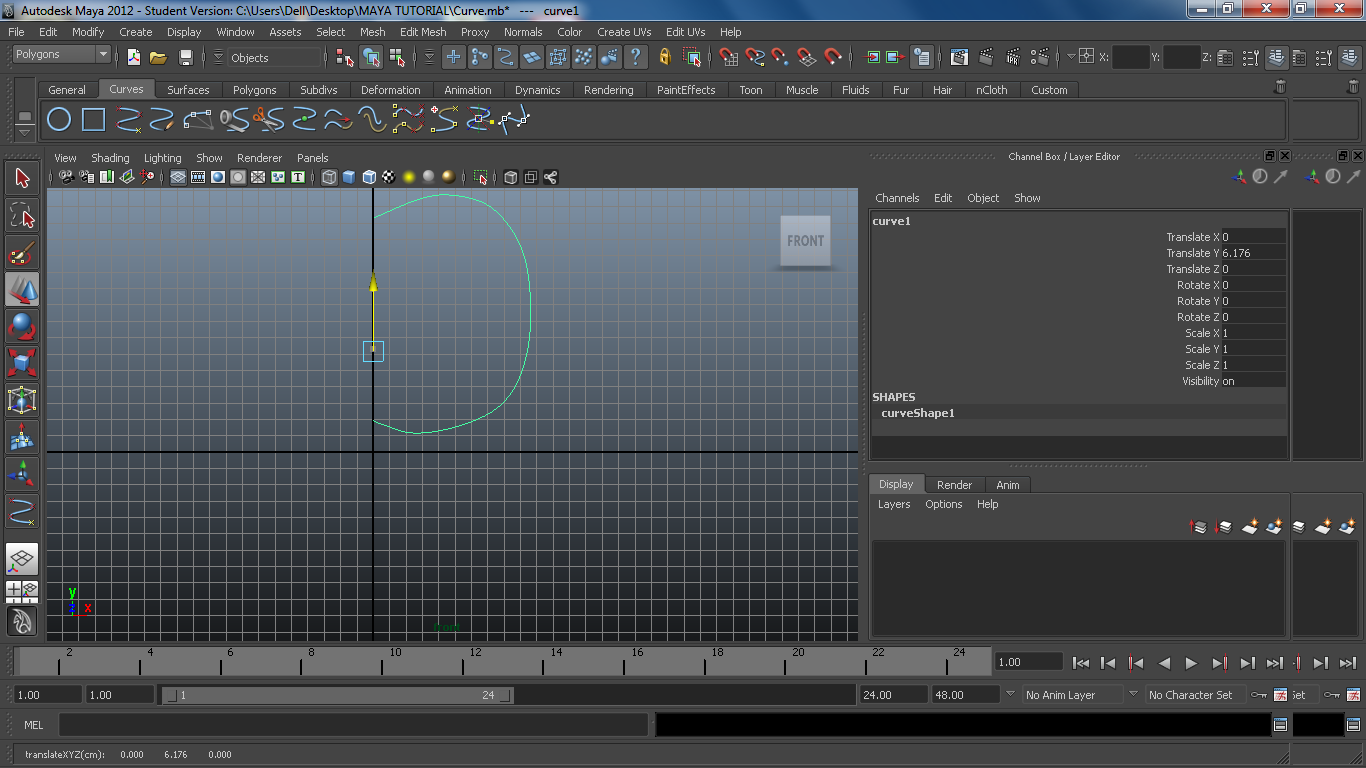Viewport: 1366px width, 768px height.
Task: Toggle select by object type mode
Action: pos(372,57)
